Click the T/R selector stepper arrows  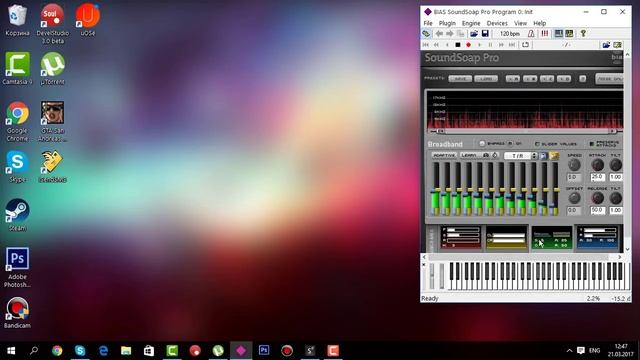tap(534, 156)
